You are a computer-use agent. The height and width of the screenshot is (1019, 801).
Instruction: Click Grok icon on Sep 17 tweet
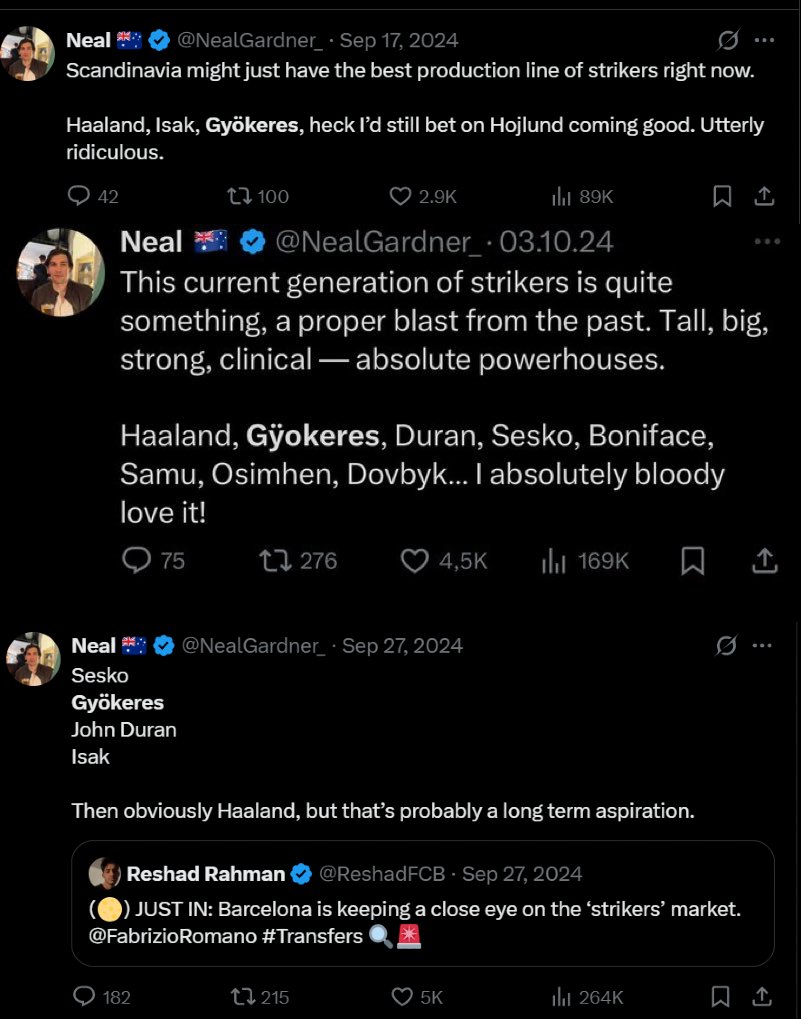(729, 41)
